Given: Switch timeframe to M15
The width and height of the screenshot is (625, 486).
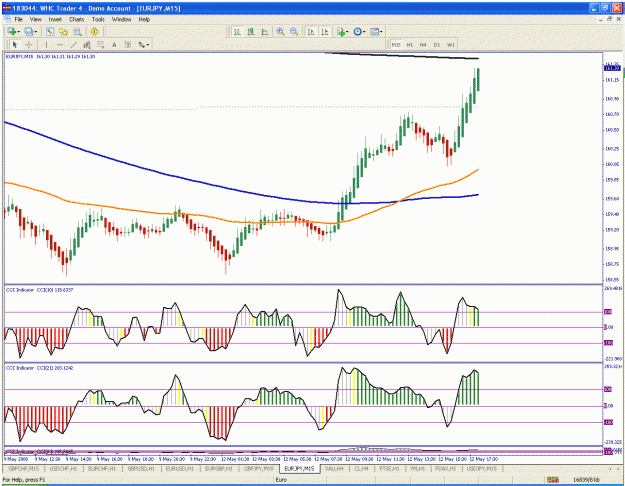Looking at the screenshot, I should coord(396,45).
